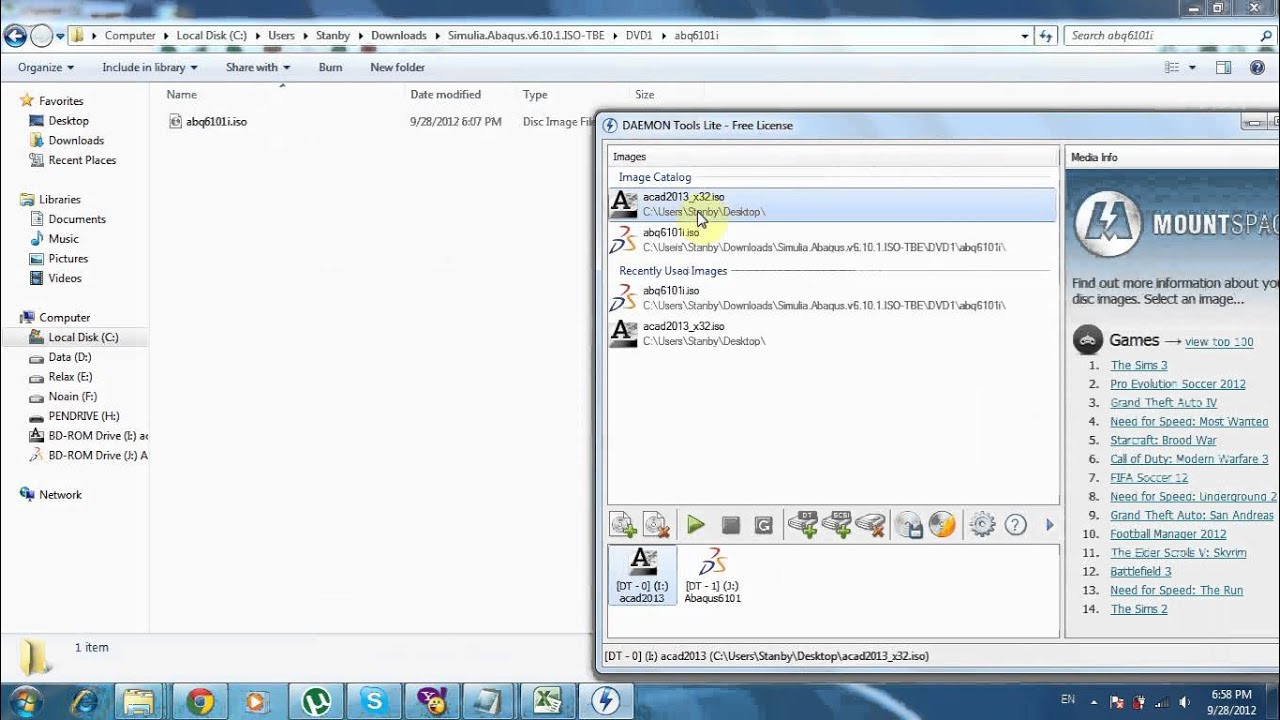Open the 'Share with' dropdown
The width and height of the screenshot is (1280, 720).
[258, 67]
